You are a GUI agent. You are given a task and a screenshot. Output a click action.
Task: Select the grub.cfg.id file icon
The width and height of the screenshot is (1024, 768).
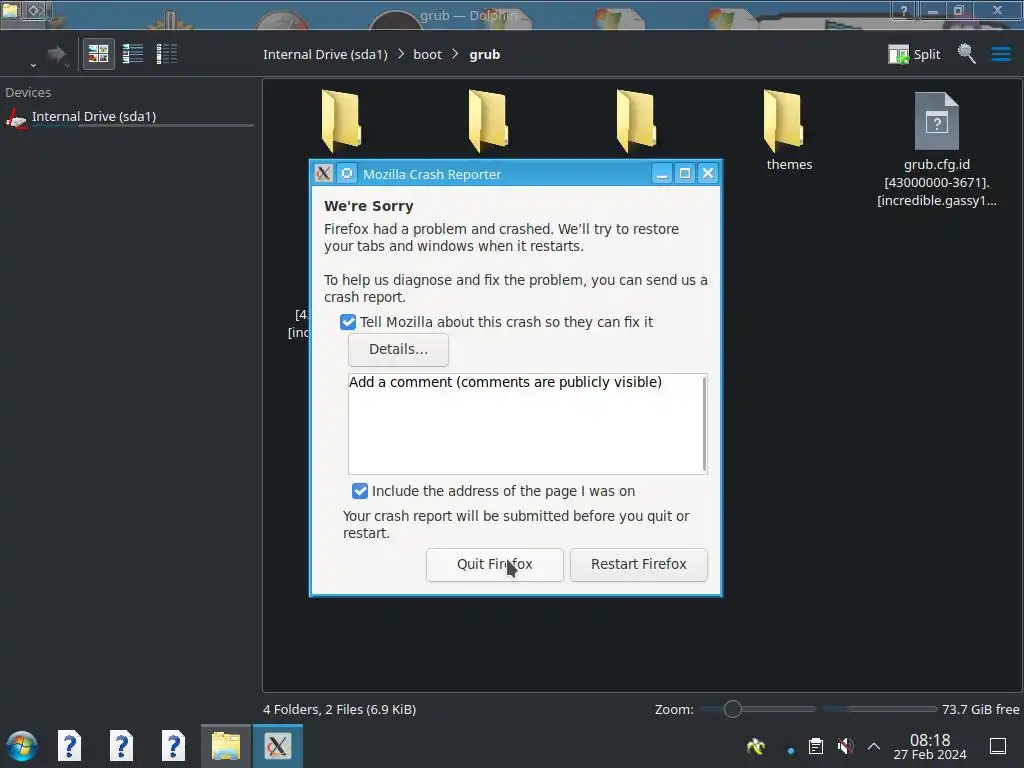tap(936, 121)
